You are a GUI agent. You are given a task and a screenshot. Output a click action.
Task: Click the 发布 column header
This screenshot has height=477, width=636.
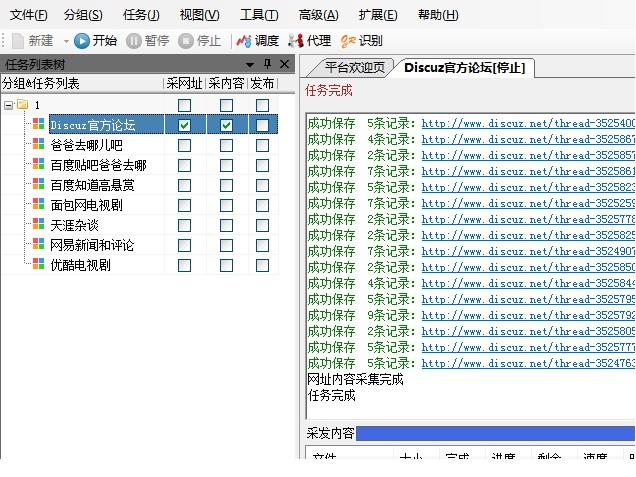pos(262,84)
